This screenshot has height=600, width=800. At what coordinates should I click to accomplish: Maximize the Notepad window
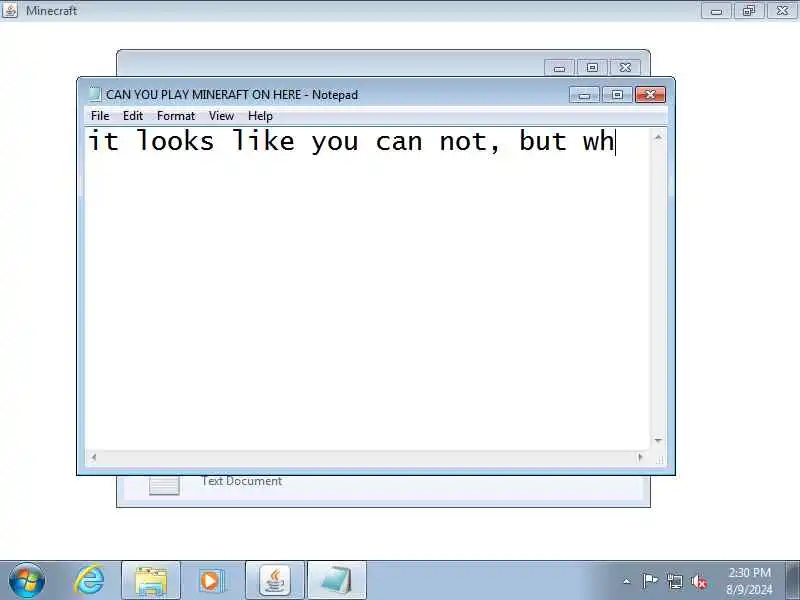[x=617, y=95]
